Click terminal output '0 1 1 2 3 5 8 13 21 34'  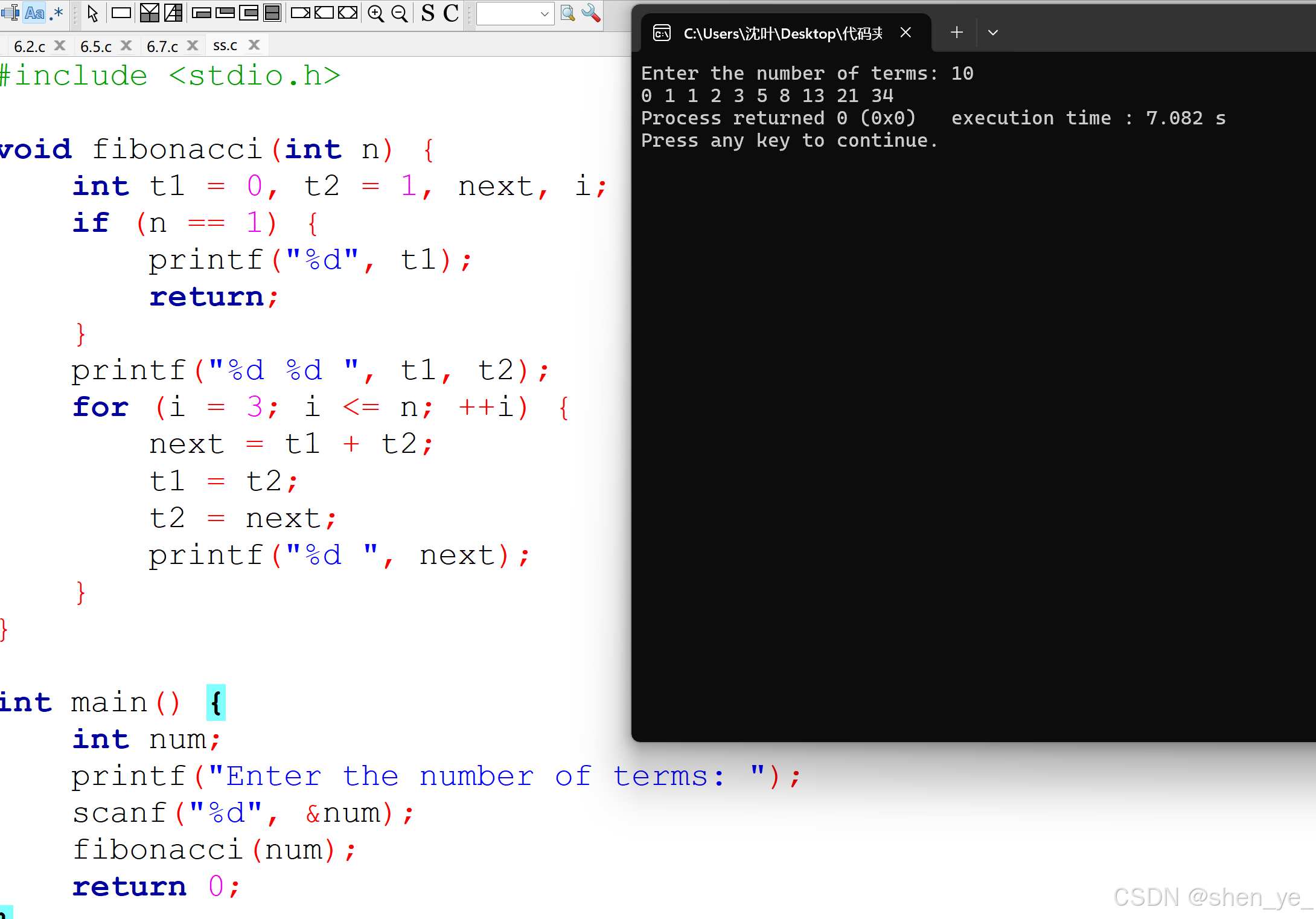pos(767,95)
